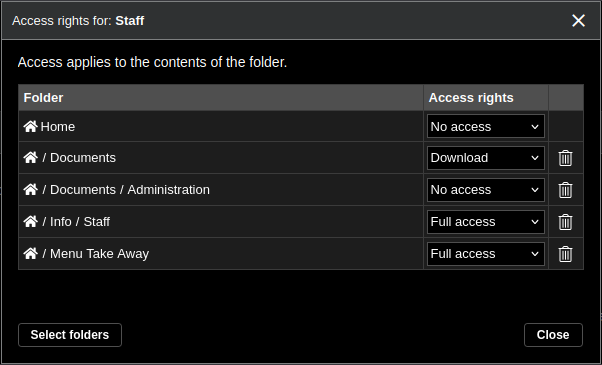
Task: Open the Home folder access rights dropdown
Action: click(x=486, y=126)
